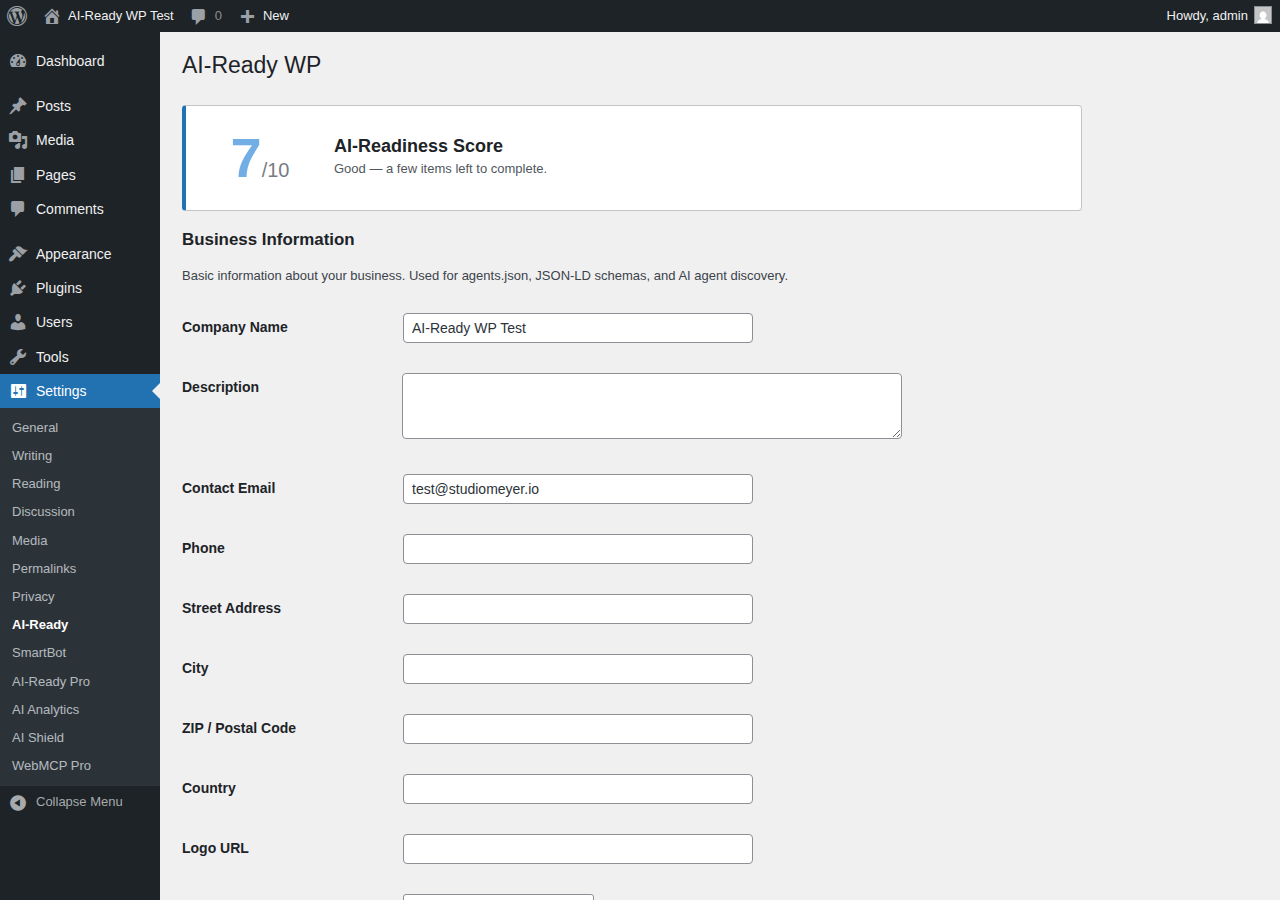
Task: Focus the Contact Email field
Action: (x=578, y=489)
